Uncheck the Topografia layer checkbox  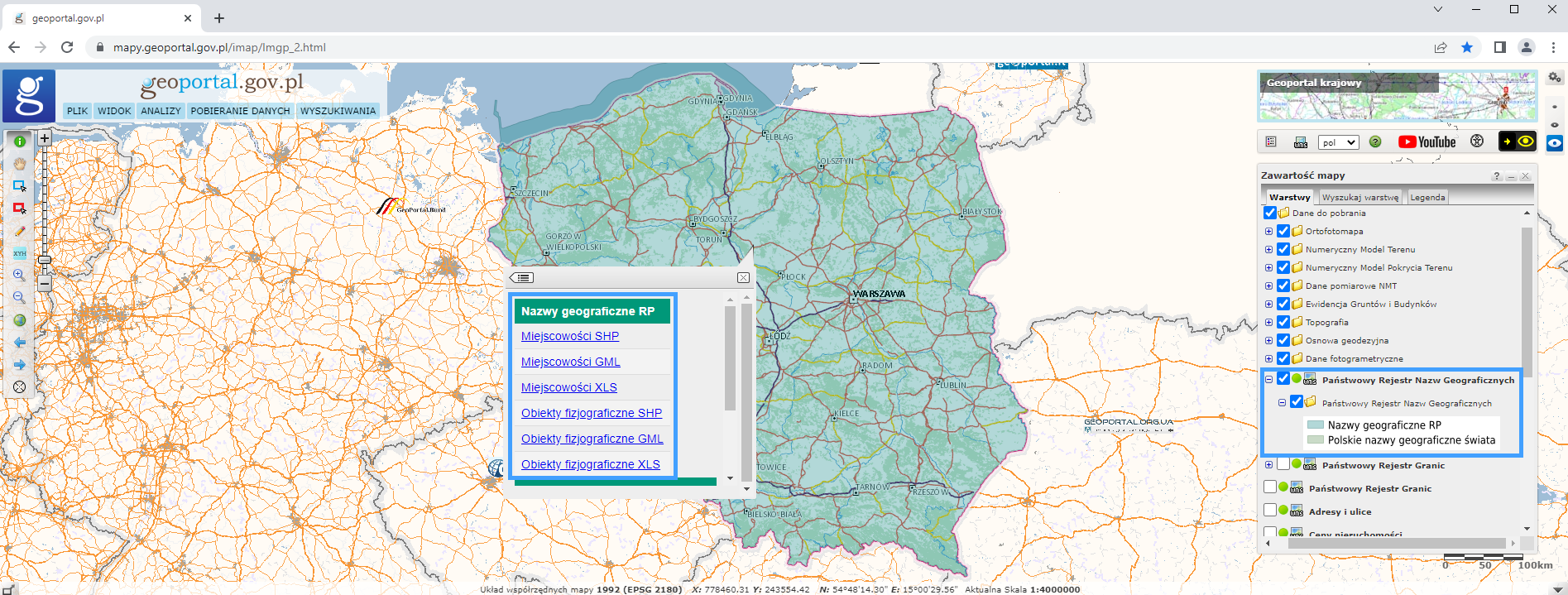point(1283,322)
